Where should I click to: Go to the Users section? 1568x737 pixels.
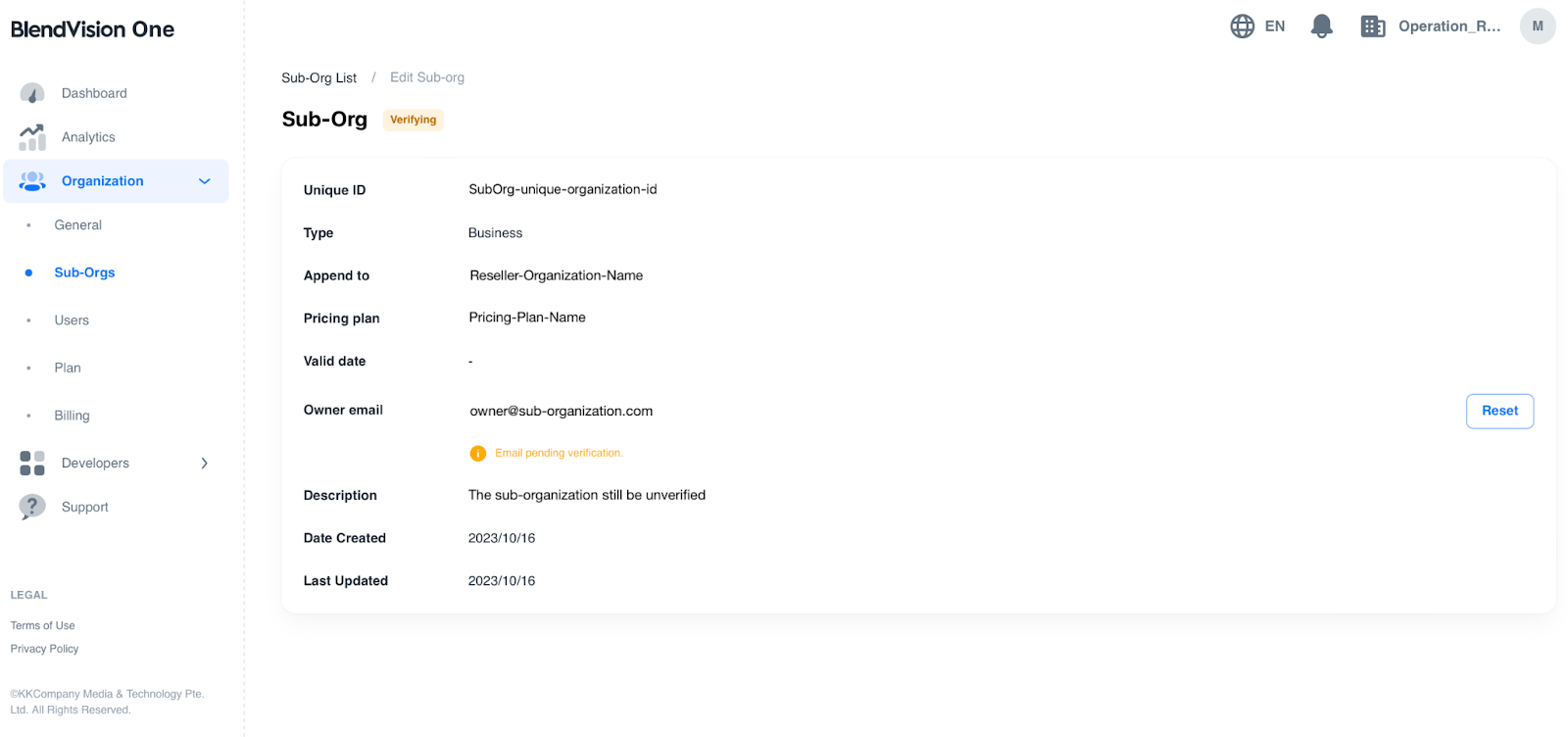72,320
